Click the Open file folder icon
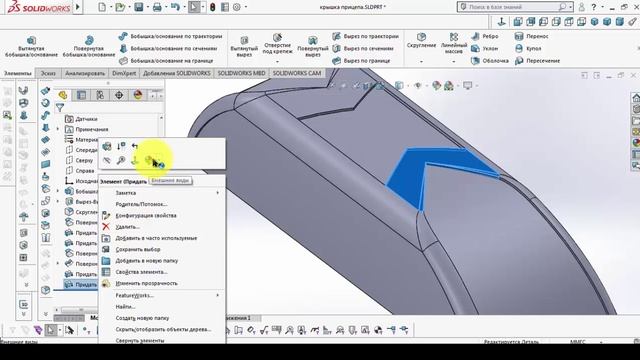This screenshot has height=360, width=640. 120,7
